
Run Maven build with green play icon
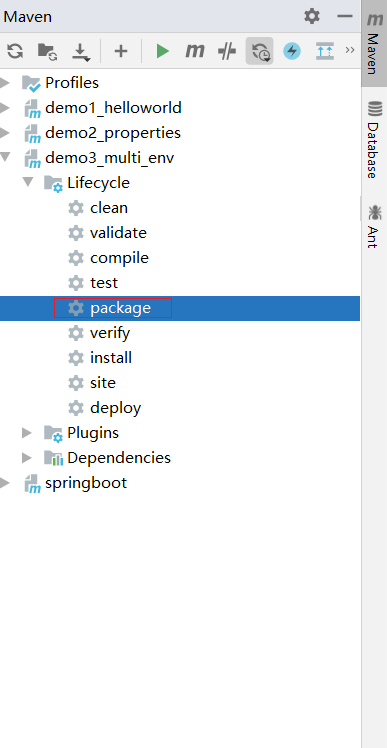coord(163,51)
